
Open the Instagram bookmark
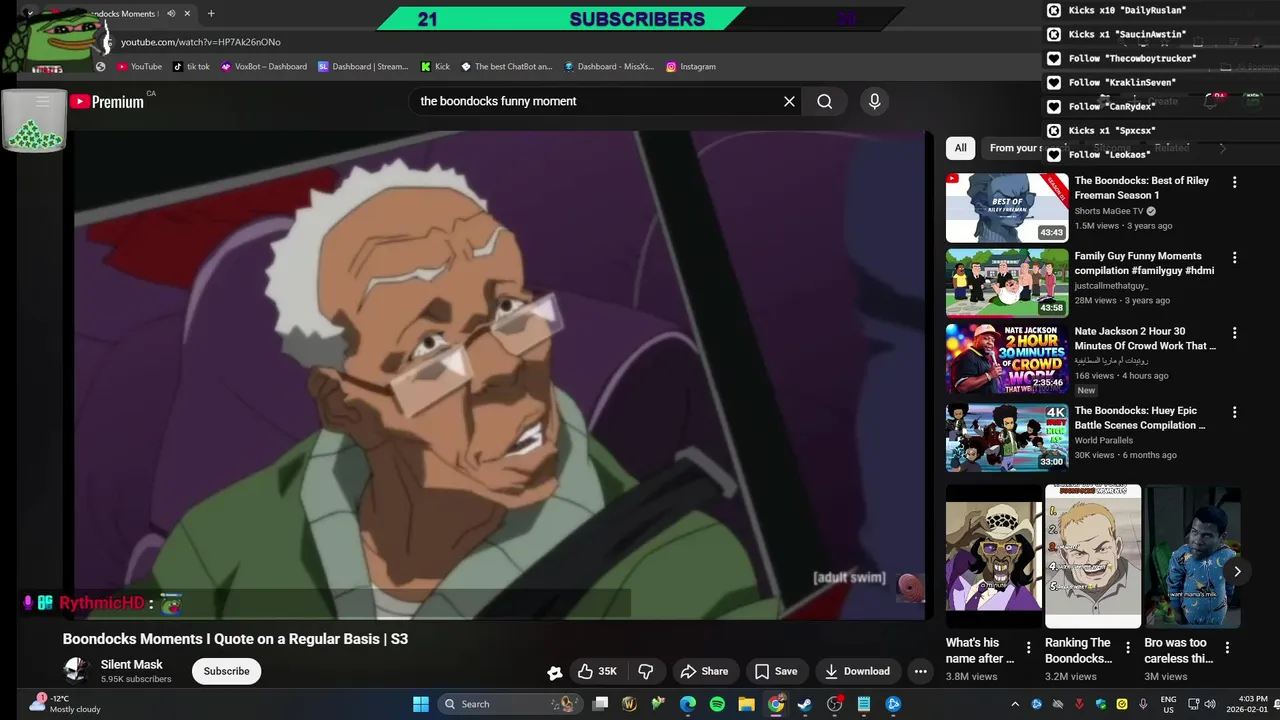pos(691,67)
